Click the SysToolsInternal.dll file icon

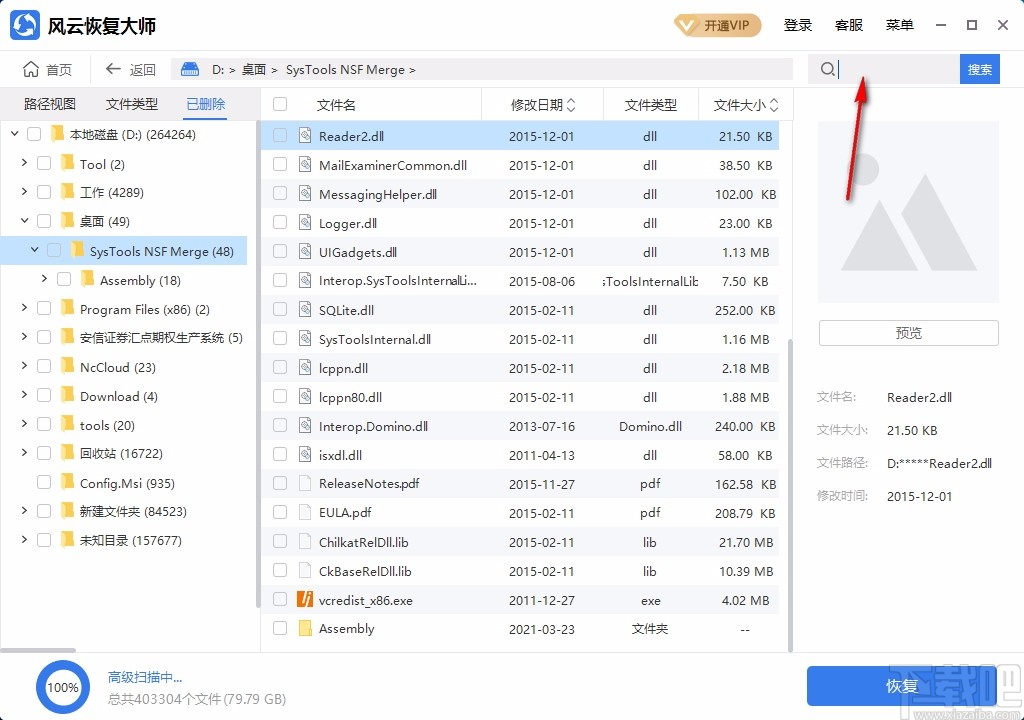pos(305,338)
